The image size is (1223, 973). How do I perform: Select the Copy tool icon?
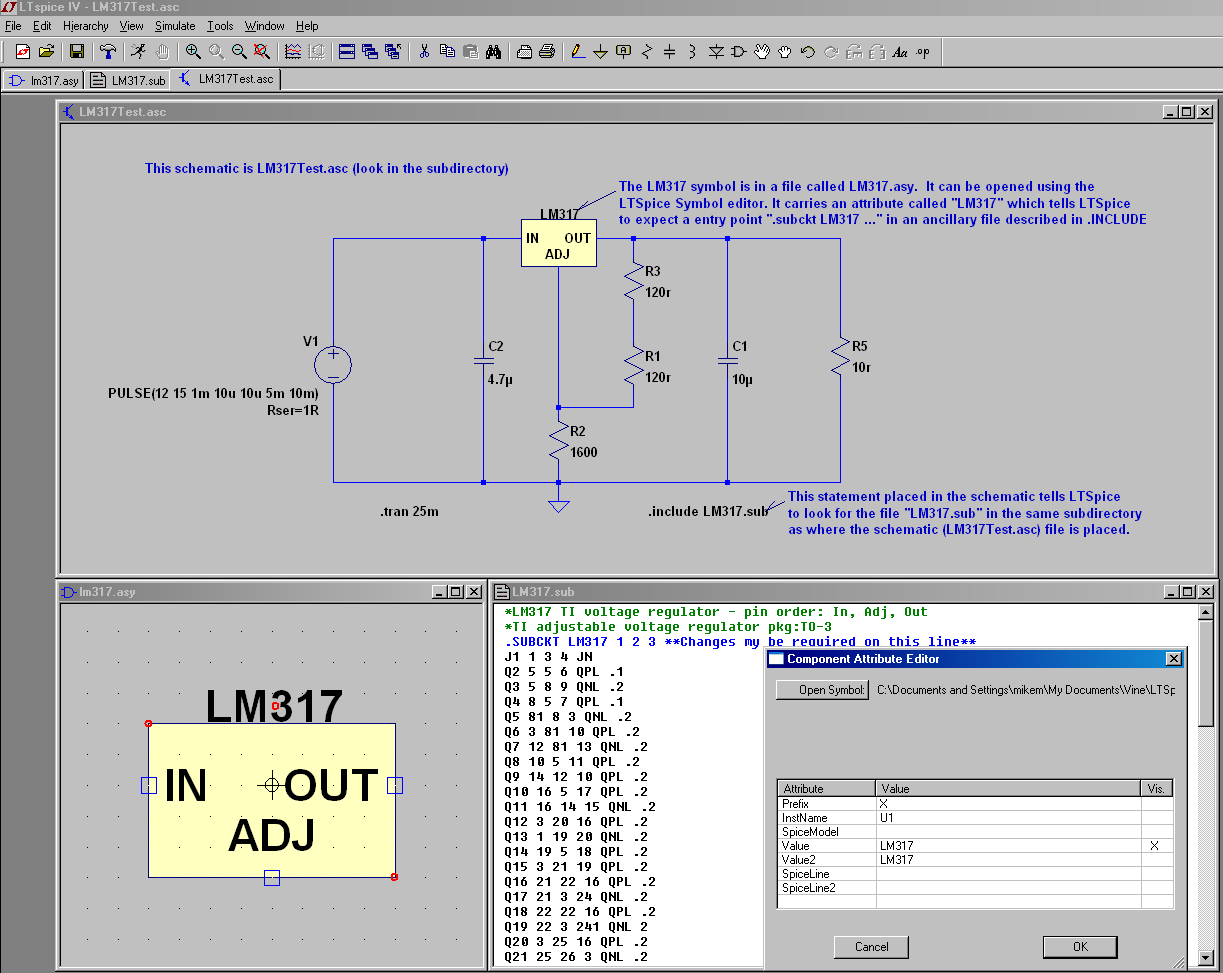[447, 52]
